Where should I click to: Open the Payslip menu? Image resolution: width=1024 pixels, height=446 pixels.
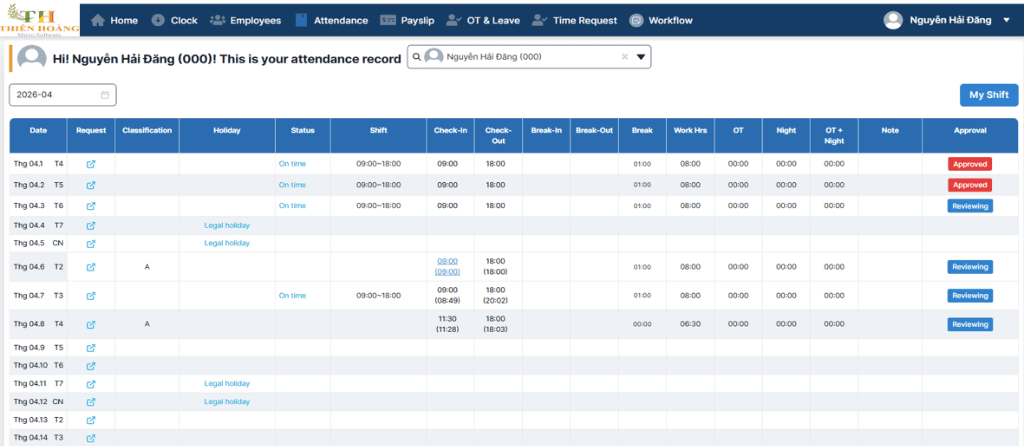pos(405,20)
